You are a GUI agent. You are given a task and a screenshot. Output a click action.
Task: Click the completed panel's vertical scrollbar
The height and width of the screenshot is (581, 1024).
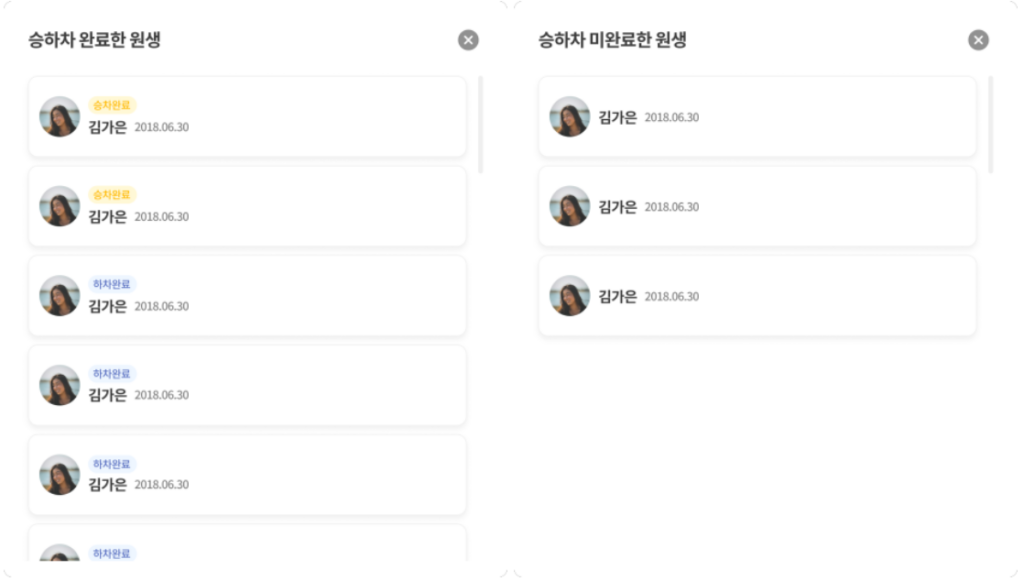point(481,124)
